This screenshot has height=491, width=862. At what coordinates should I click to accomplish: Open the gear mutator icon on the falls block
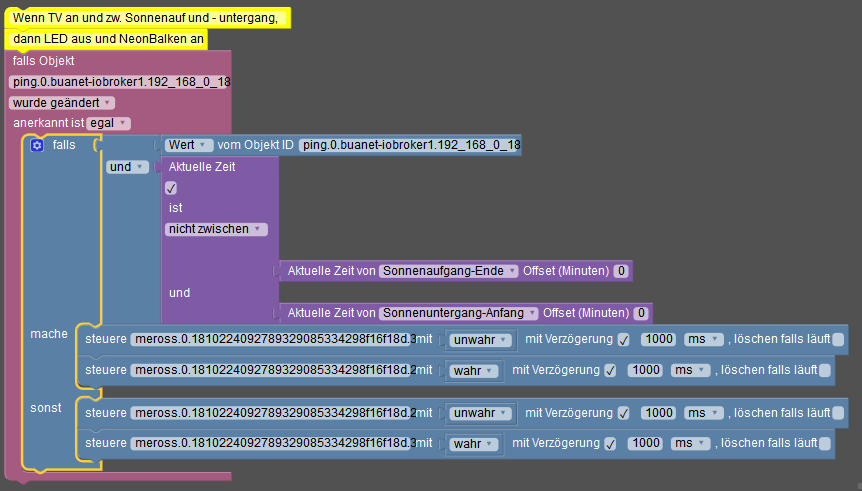point(37,145)
